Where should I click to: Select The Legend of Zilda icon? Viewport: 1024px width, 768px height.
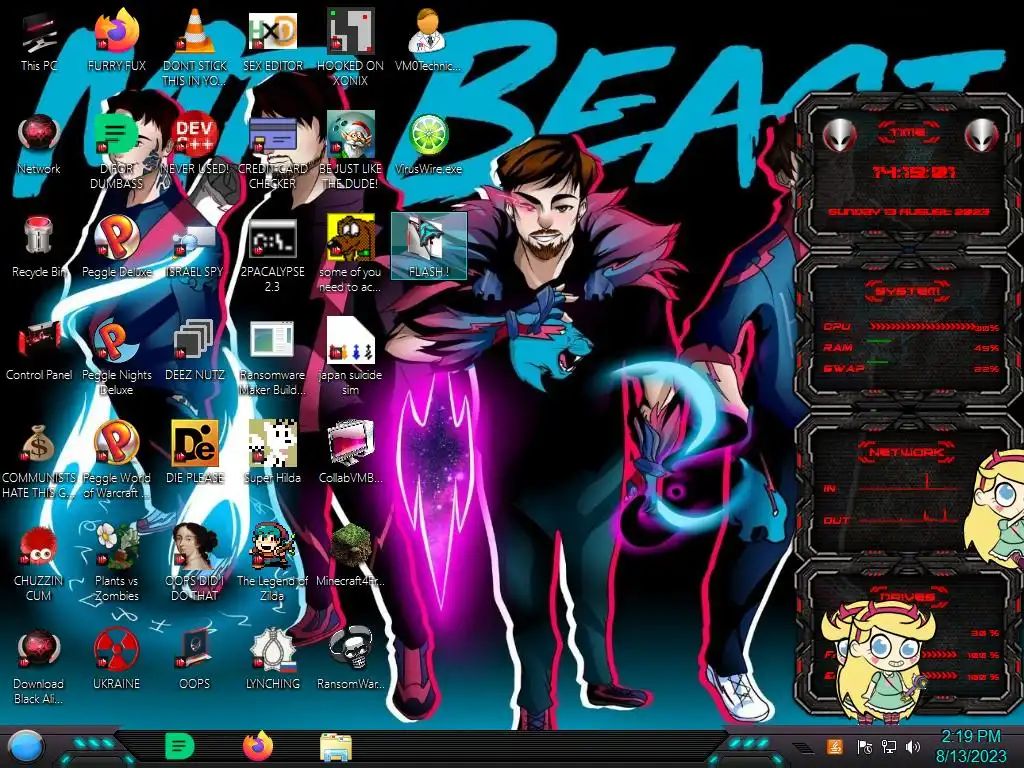point(272,563)
